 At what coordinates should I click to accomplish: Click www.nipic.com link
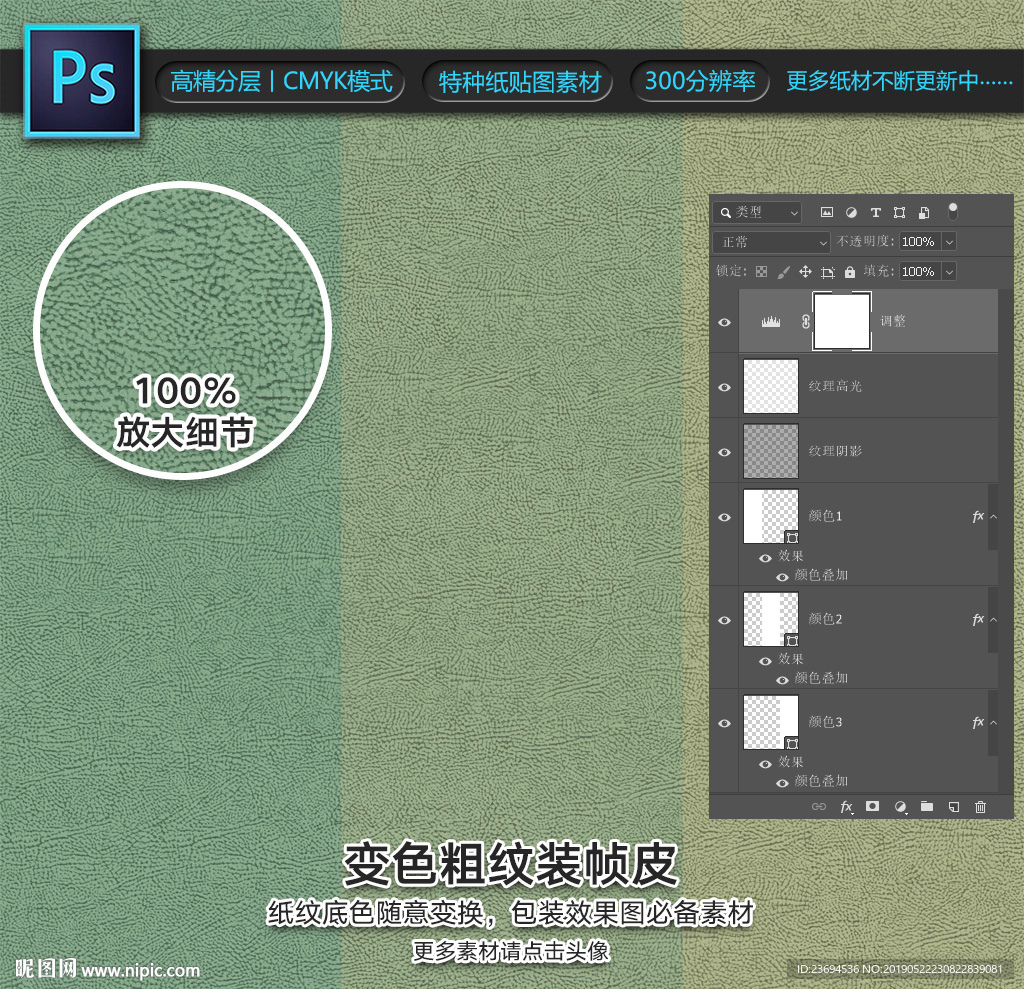pos(141,971)
